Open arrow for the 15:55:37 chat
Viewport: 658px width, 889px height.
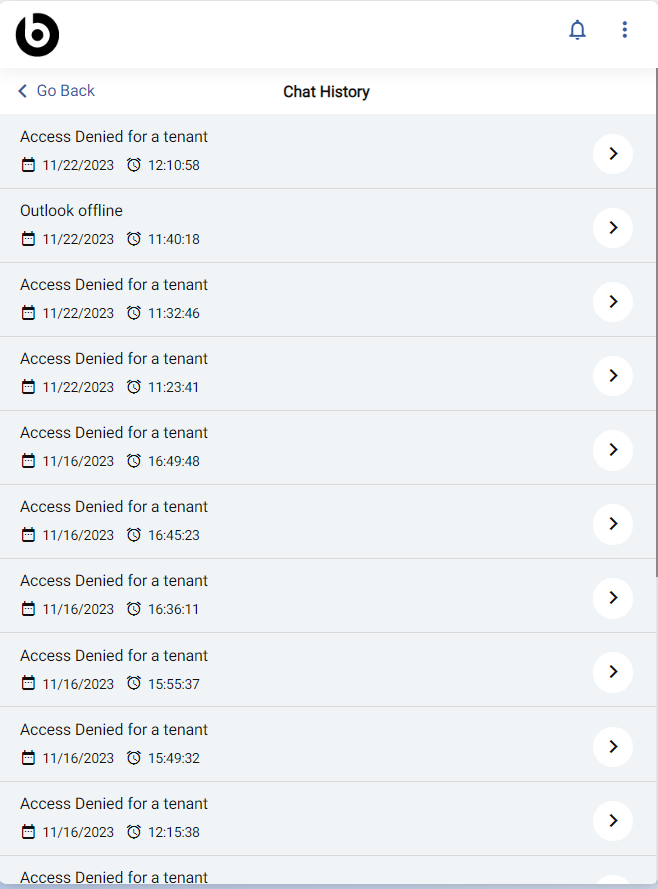coord(613,672)
